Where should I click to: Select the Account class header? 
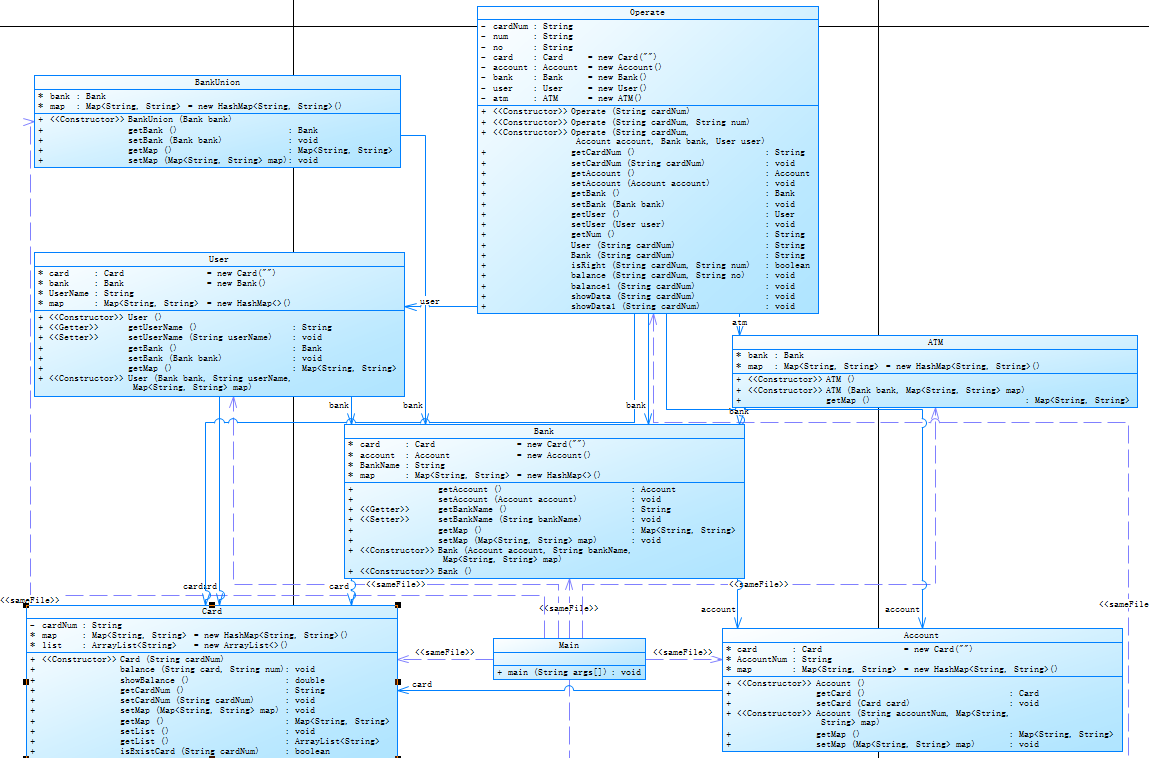click(x=921, y=635)
